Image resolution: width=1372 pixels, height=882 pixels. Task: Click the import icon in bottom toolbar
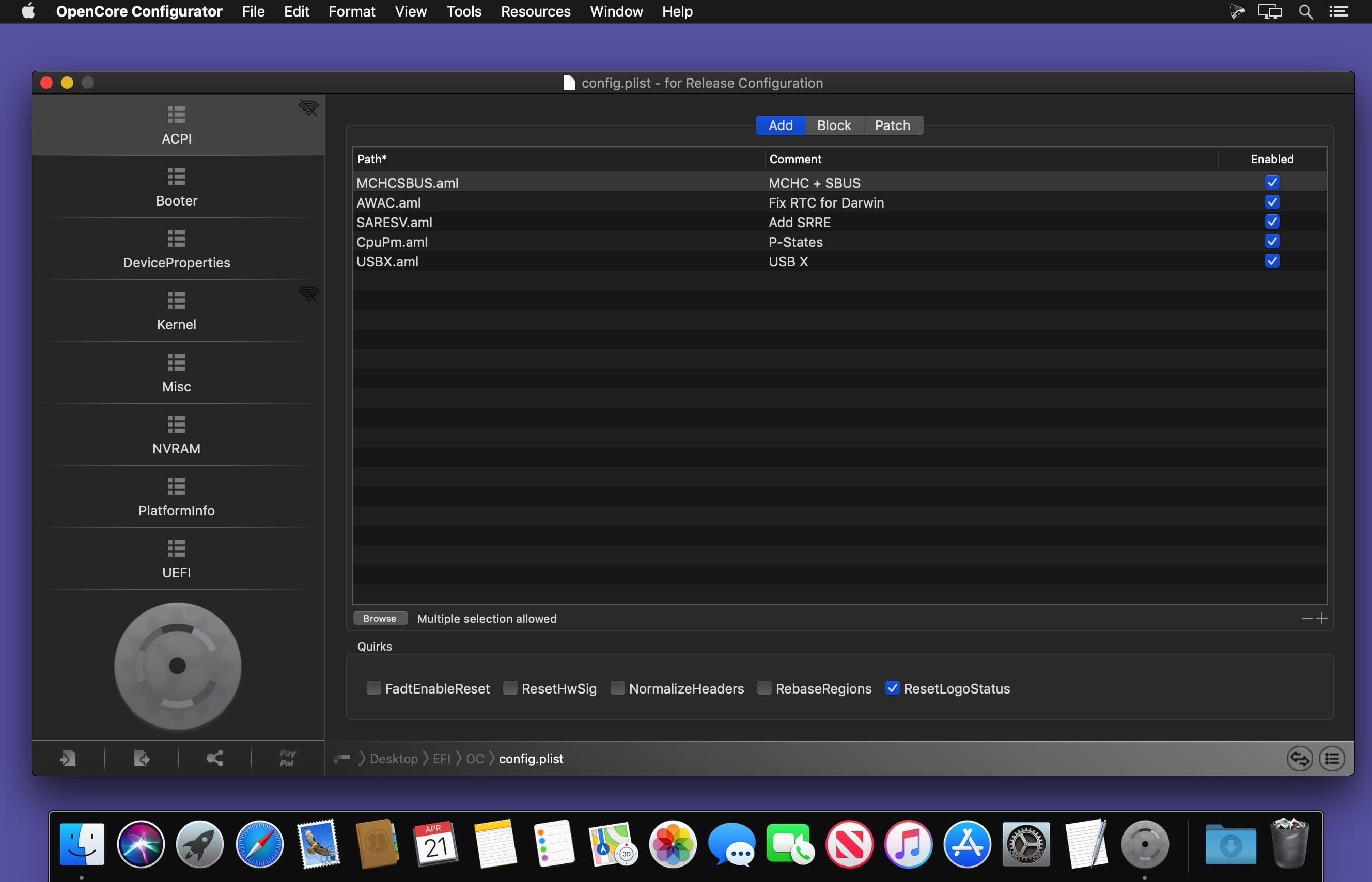click(68, 758)
